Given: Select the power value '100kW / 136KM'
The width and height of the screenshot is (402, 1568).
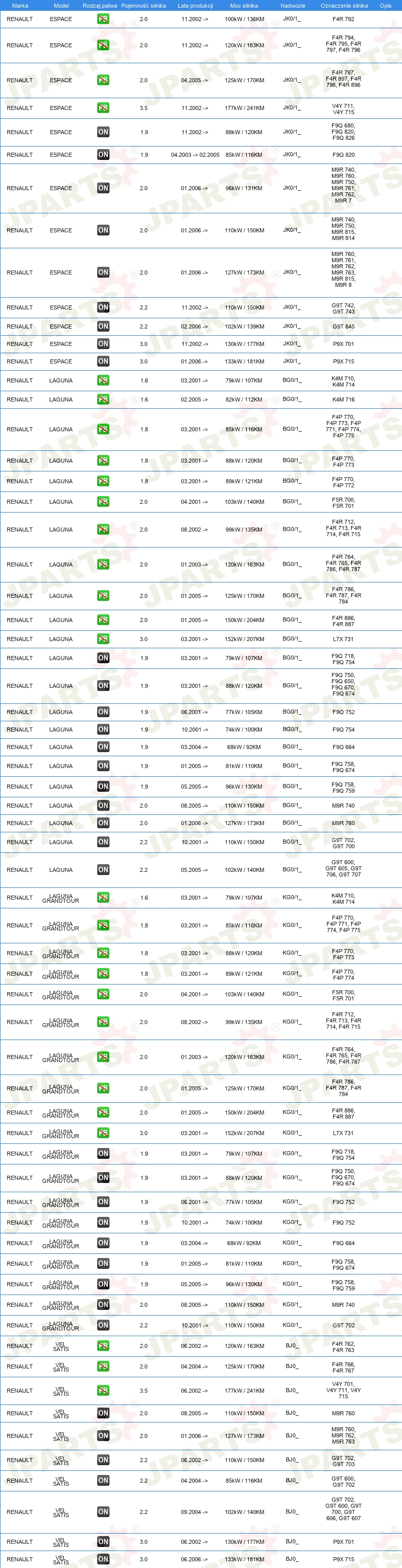Looking at the screenshot, I should pyautogui.click(x=244, y=19).
